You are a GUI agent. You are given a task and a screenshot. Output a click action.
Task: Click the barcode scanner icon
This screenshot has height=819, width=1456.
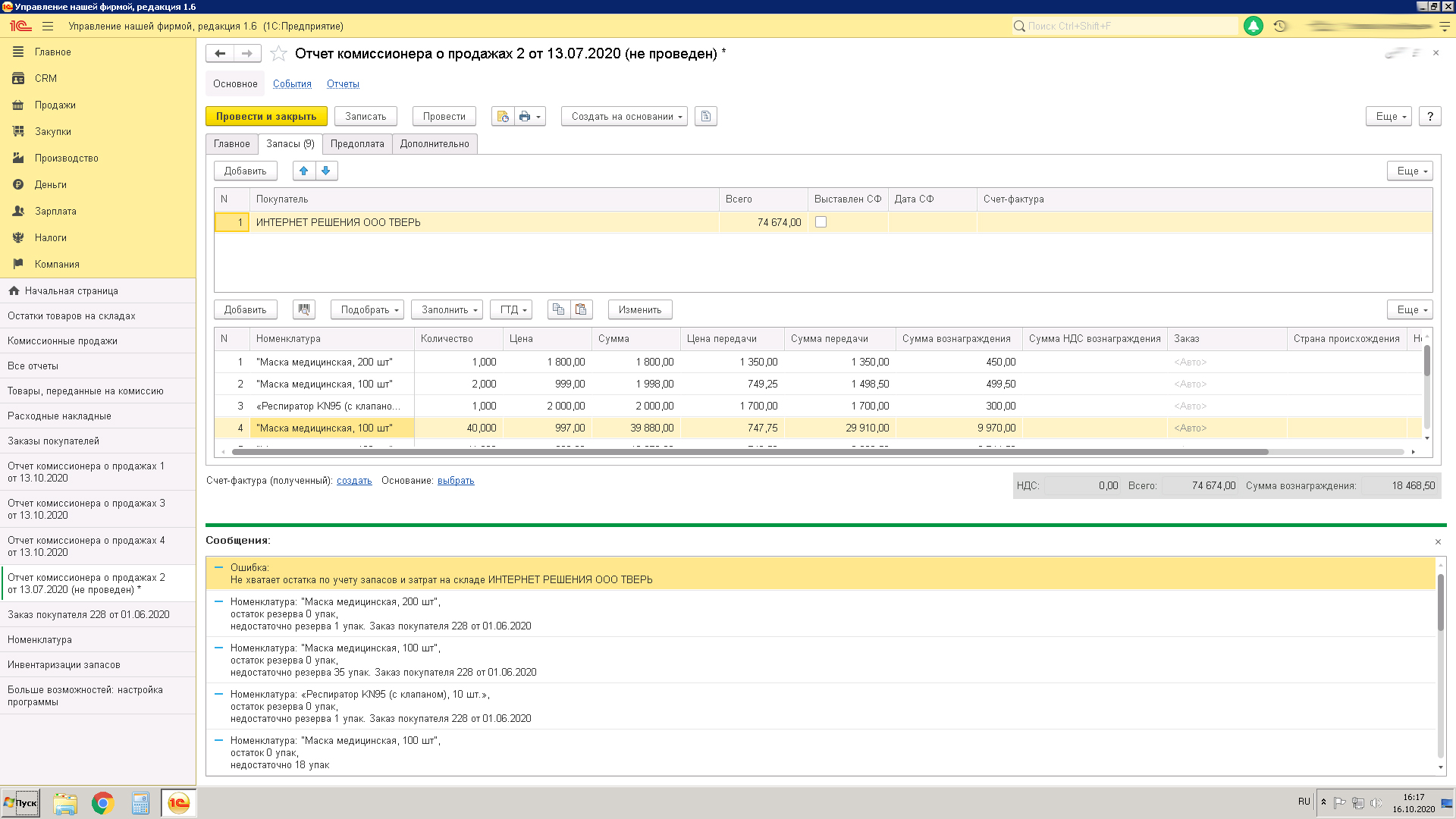click(x=304, y=309)
